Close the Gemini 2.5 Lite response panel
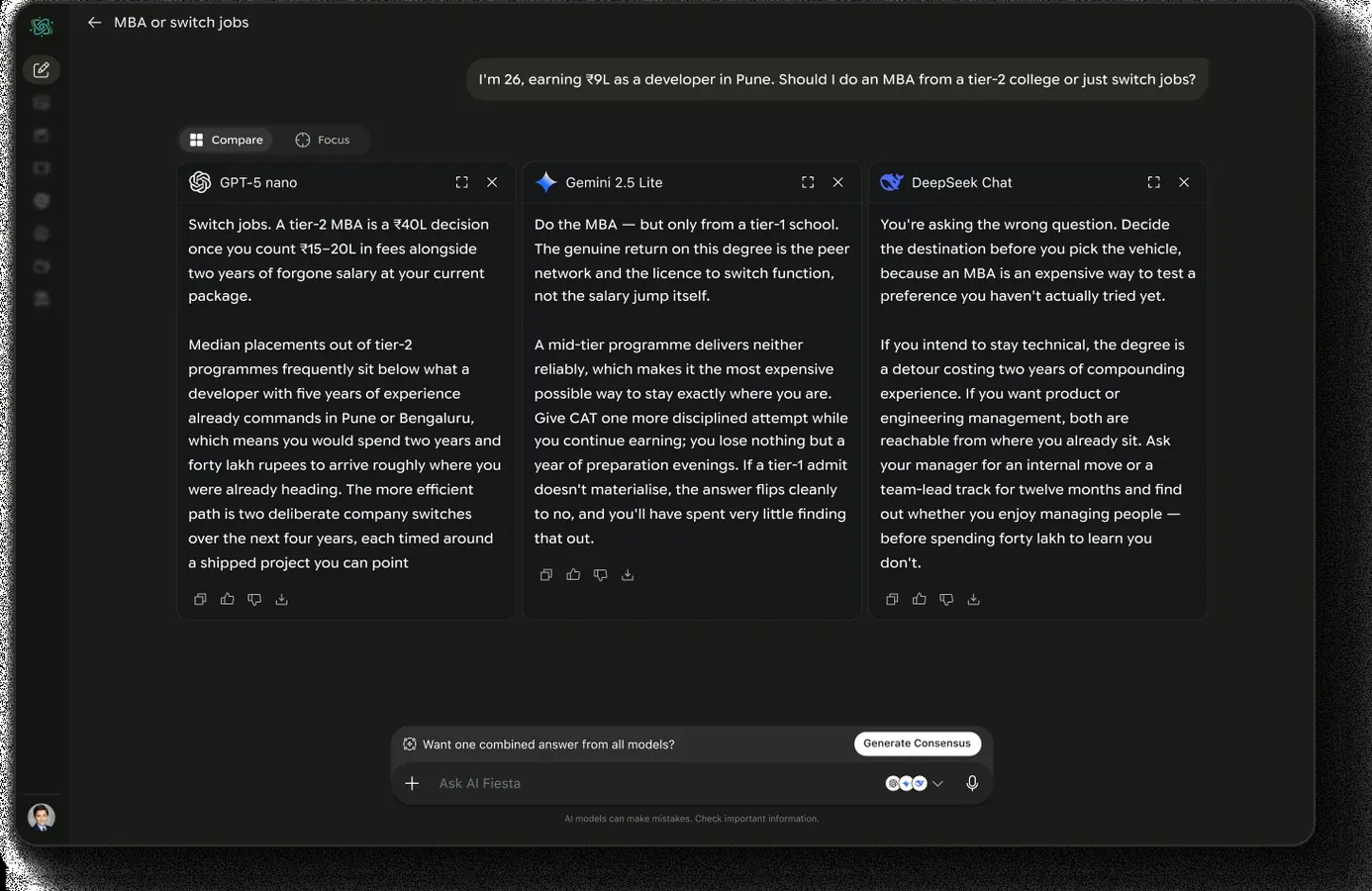This screenshot has width=1372, height=891. pos(838,182)
